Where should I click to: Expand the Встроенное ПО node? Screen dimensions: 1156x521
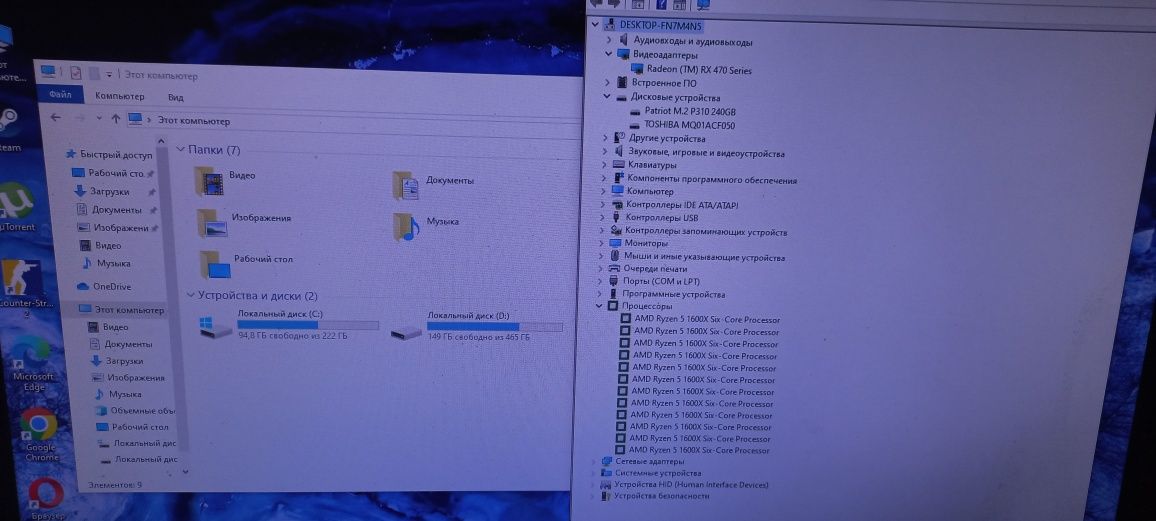tap(607, 83)
